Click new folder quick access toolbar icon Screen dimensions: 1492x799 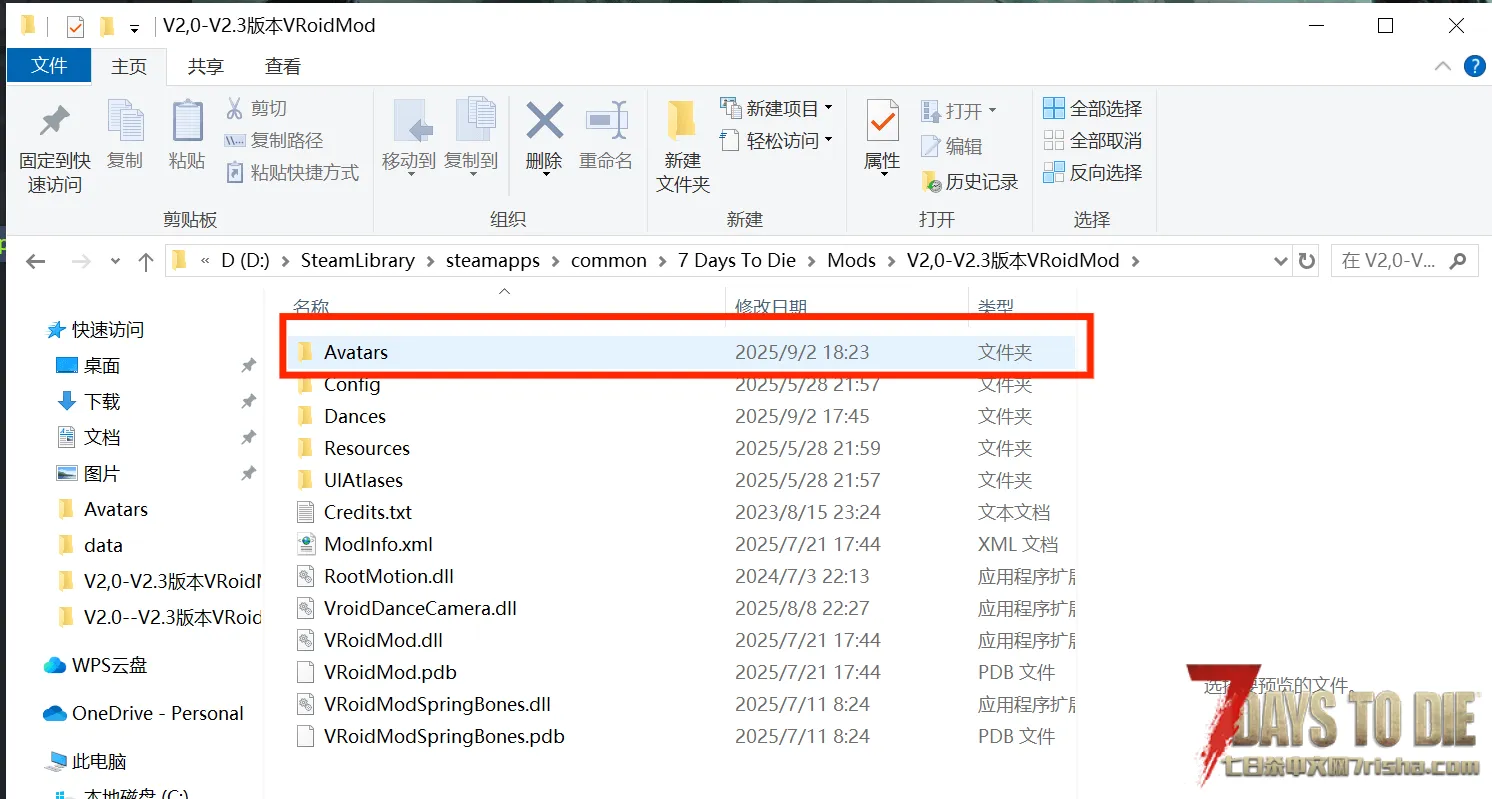click(107, 26)
